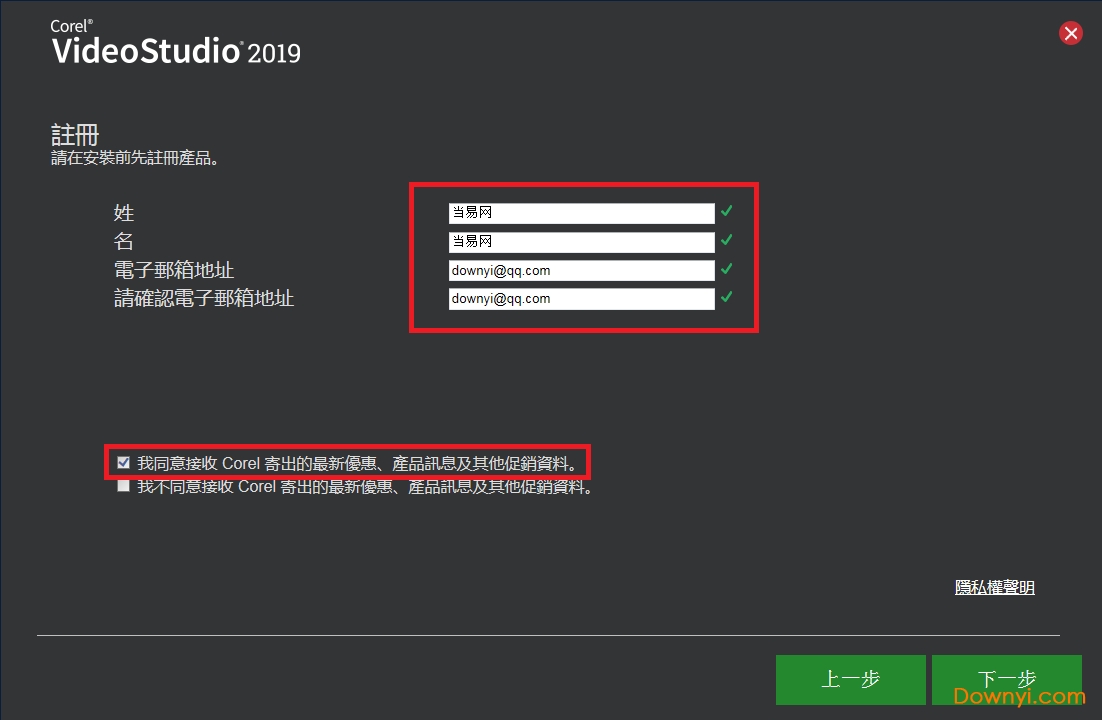Click the green checkmark beside 電子郵箱地址 field
Viewport: 1102px width, 720px height.
[727, 269]
